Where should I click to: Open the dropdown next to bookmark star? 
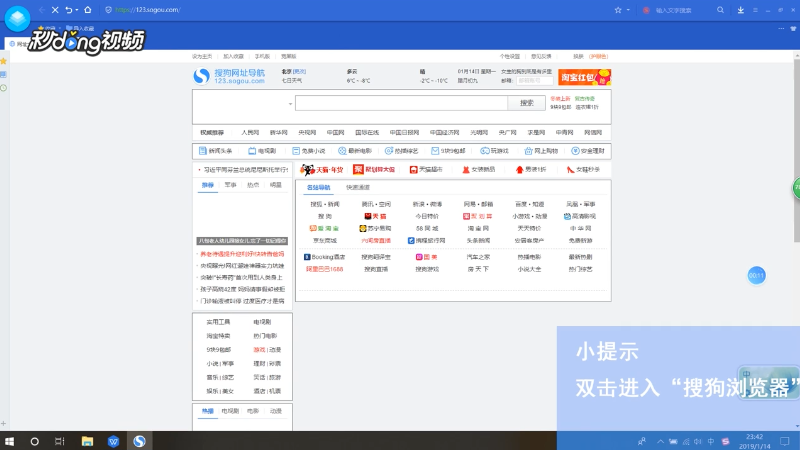coord(628,10)
